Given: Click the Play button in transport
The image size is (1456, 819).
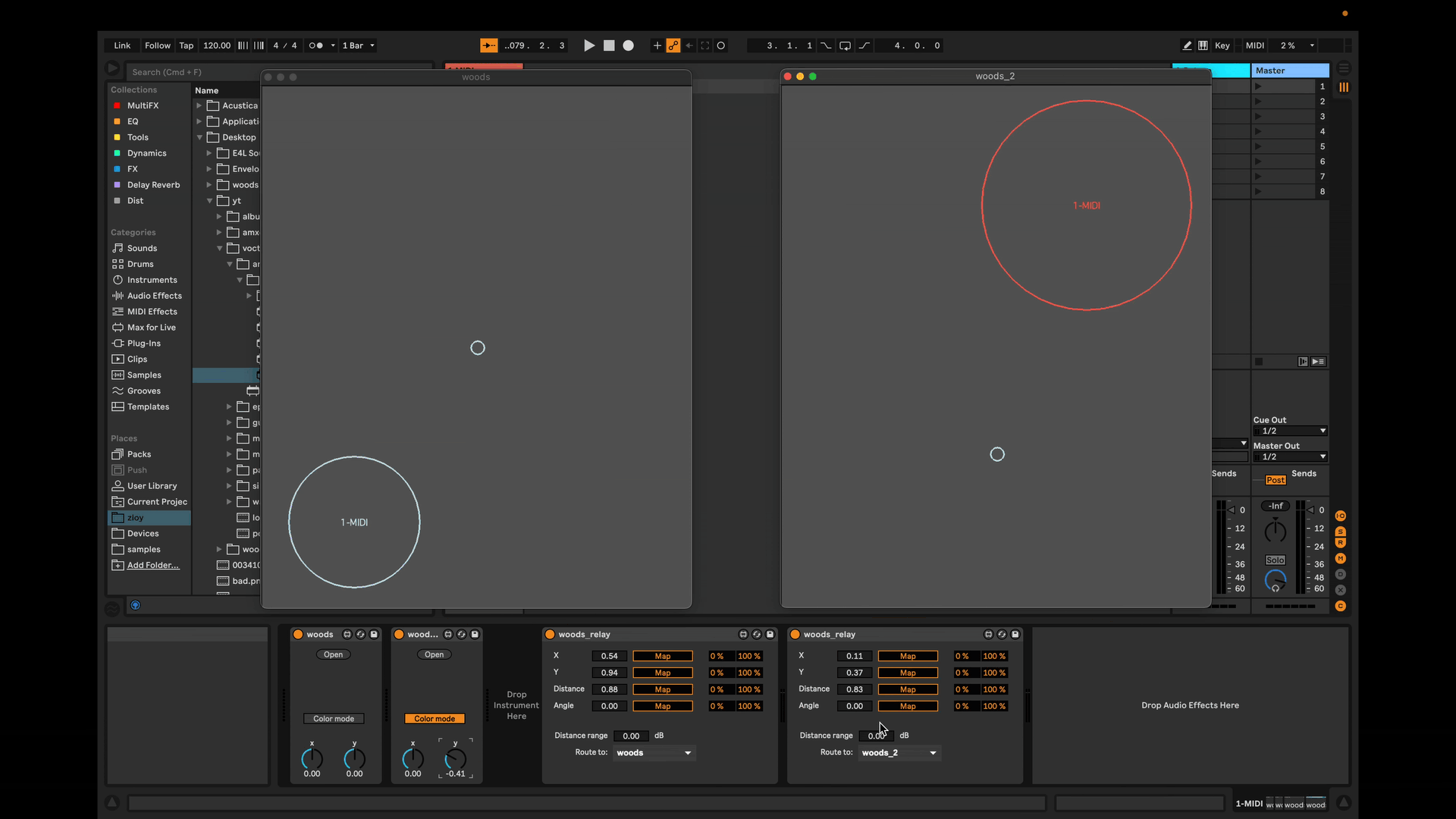Looking at the screenshot, I should coord(588,45).
